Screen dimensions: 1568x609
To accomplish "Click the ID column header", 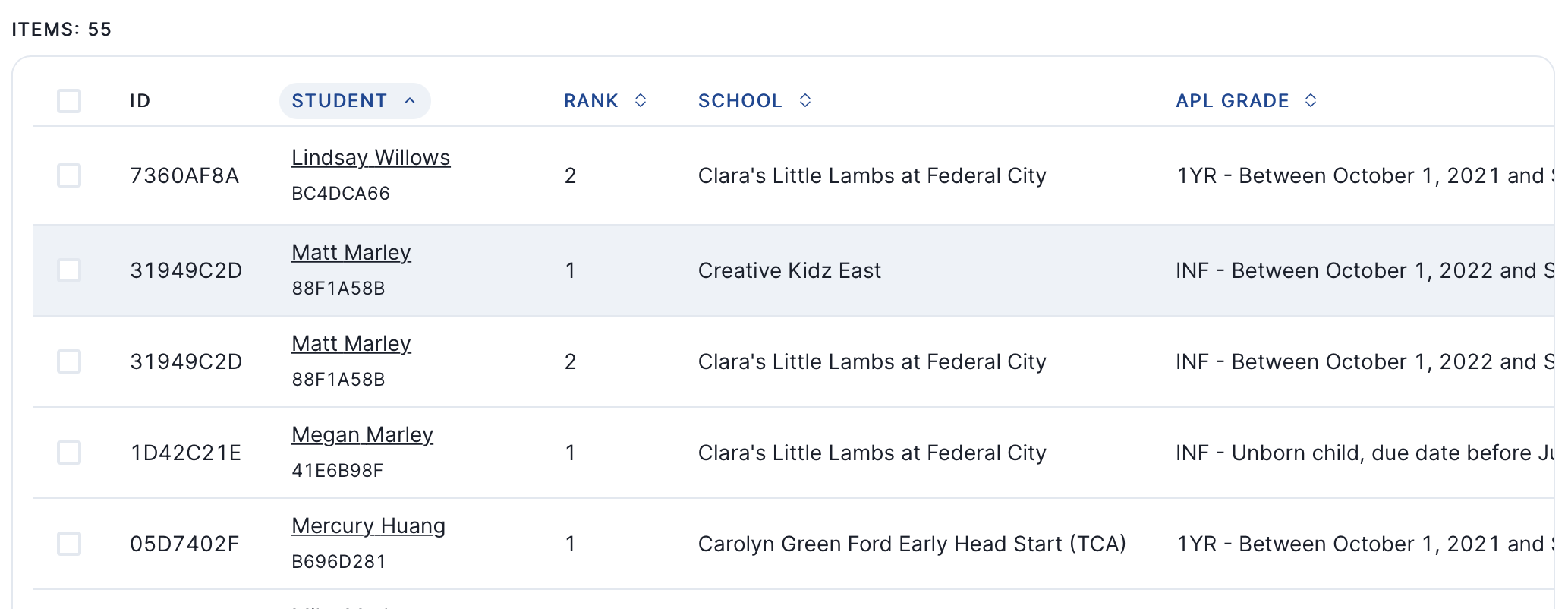I will pyautogui.click(x=140, y=101).
